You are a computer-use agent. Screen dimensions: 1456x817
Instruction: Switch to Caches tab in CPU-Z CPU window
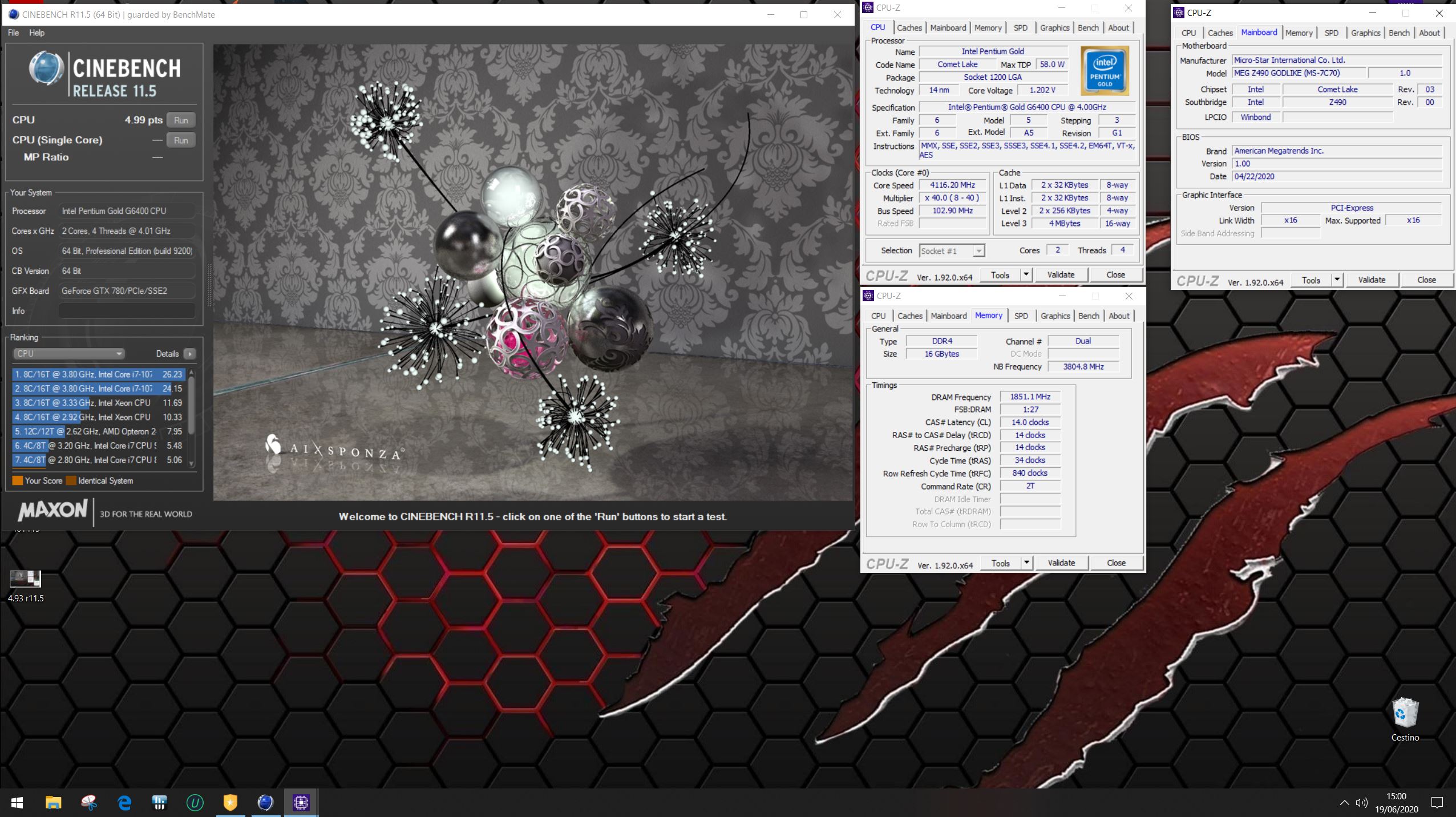click(909, 27)
